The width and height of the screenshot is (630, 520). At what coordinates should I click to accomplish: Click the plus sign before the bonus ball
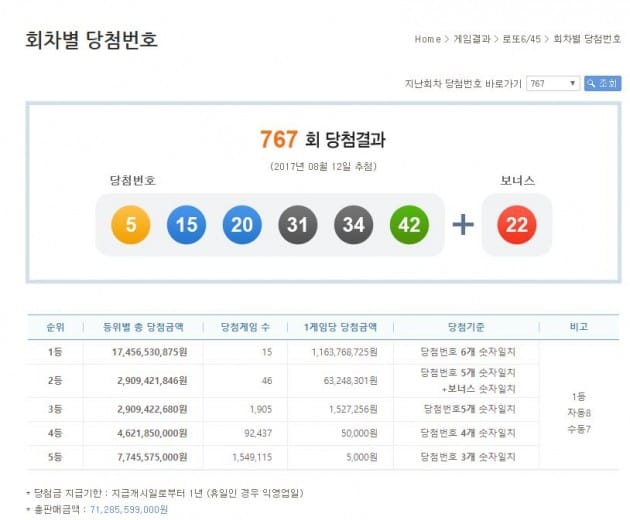pos(463,225)
